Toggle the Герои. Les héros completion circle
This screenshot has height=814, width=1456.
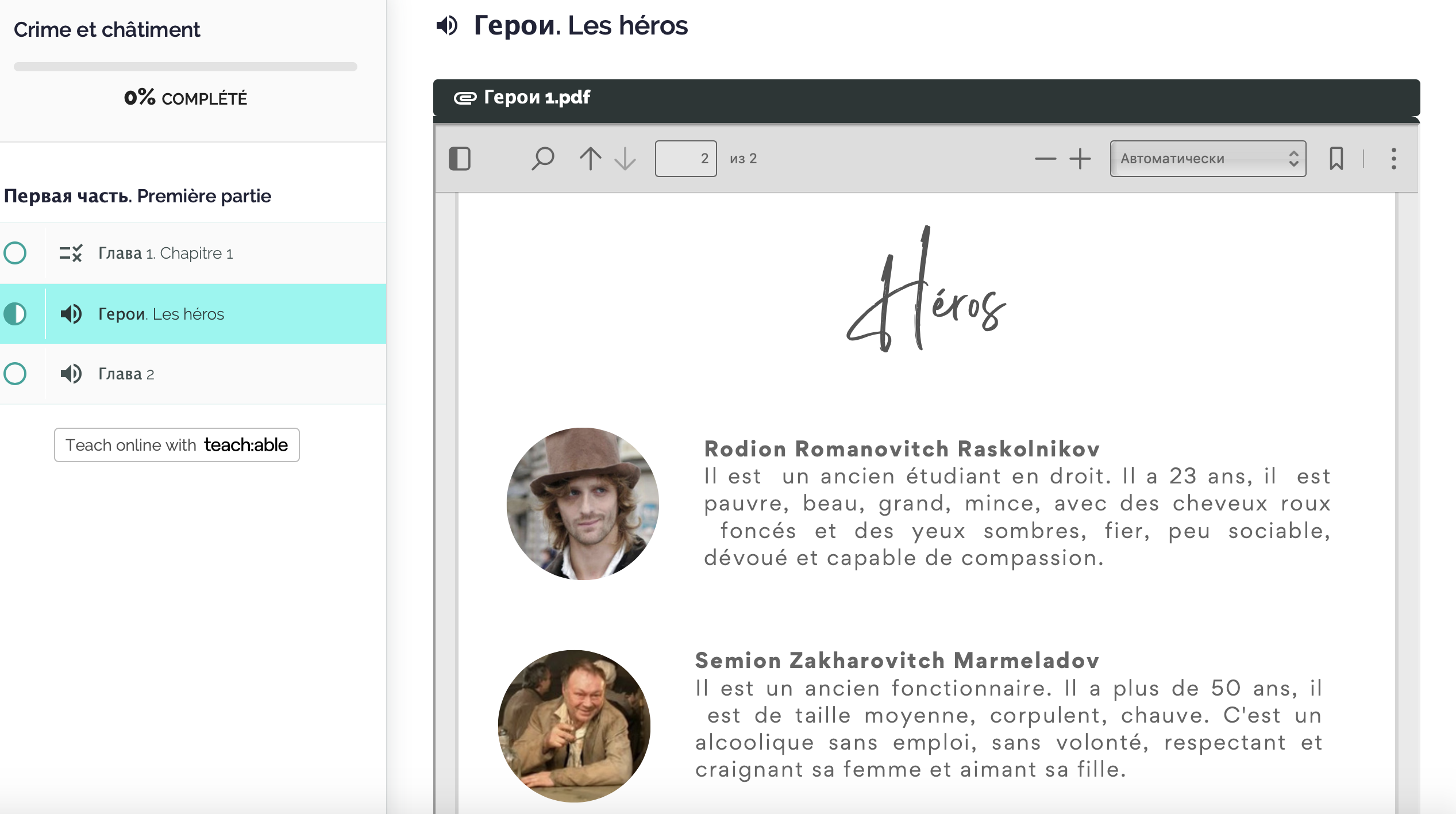[15, 314]
